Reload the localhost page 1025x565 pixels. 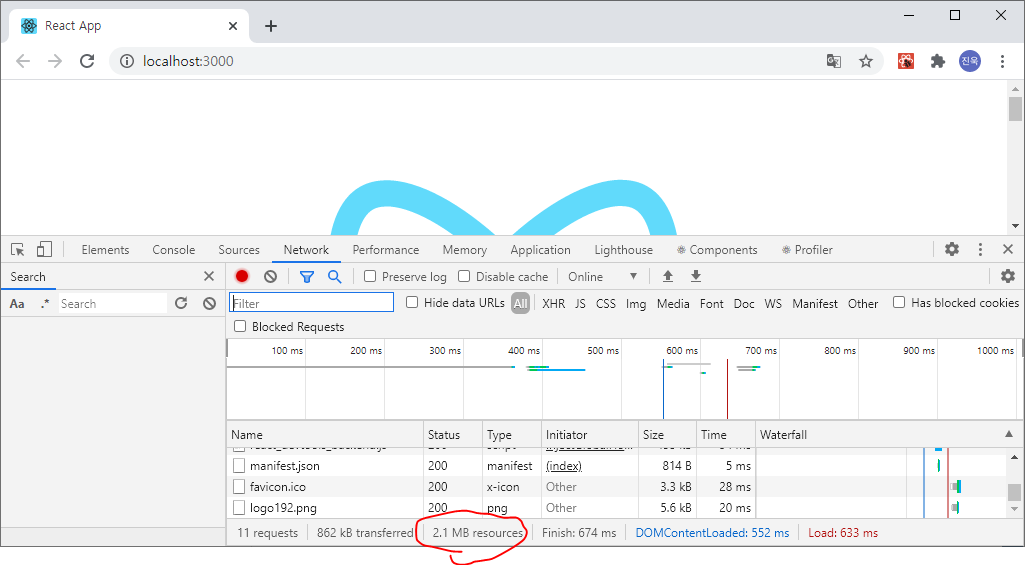87,61
